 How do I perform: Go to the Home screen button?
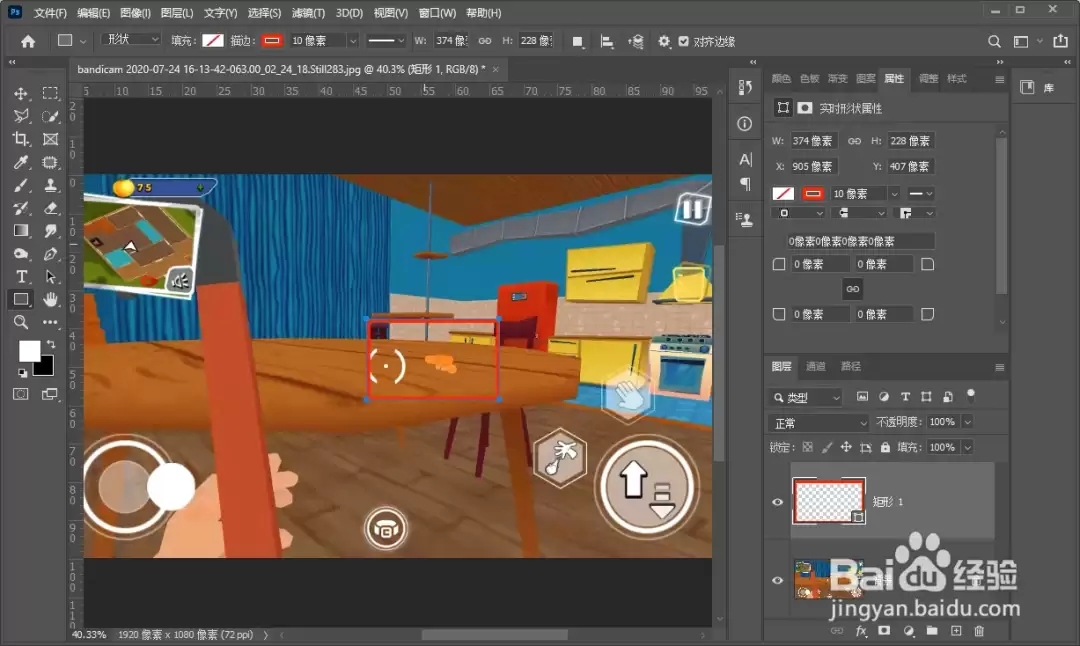28,41
